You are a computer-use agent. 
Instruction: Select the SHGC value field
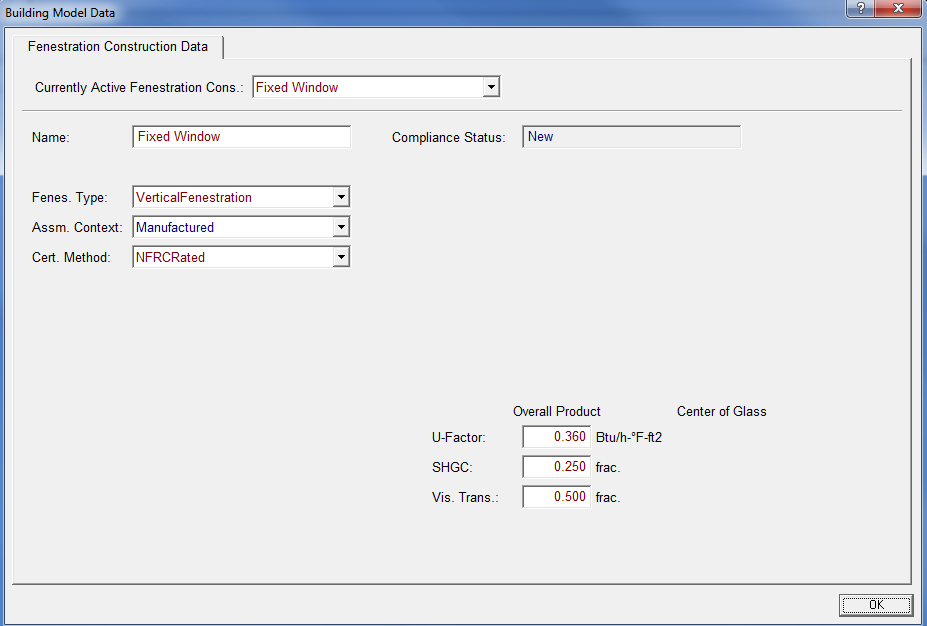click(x=556, y=467)
